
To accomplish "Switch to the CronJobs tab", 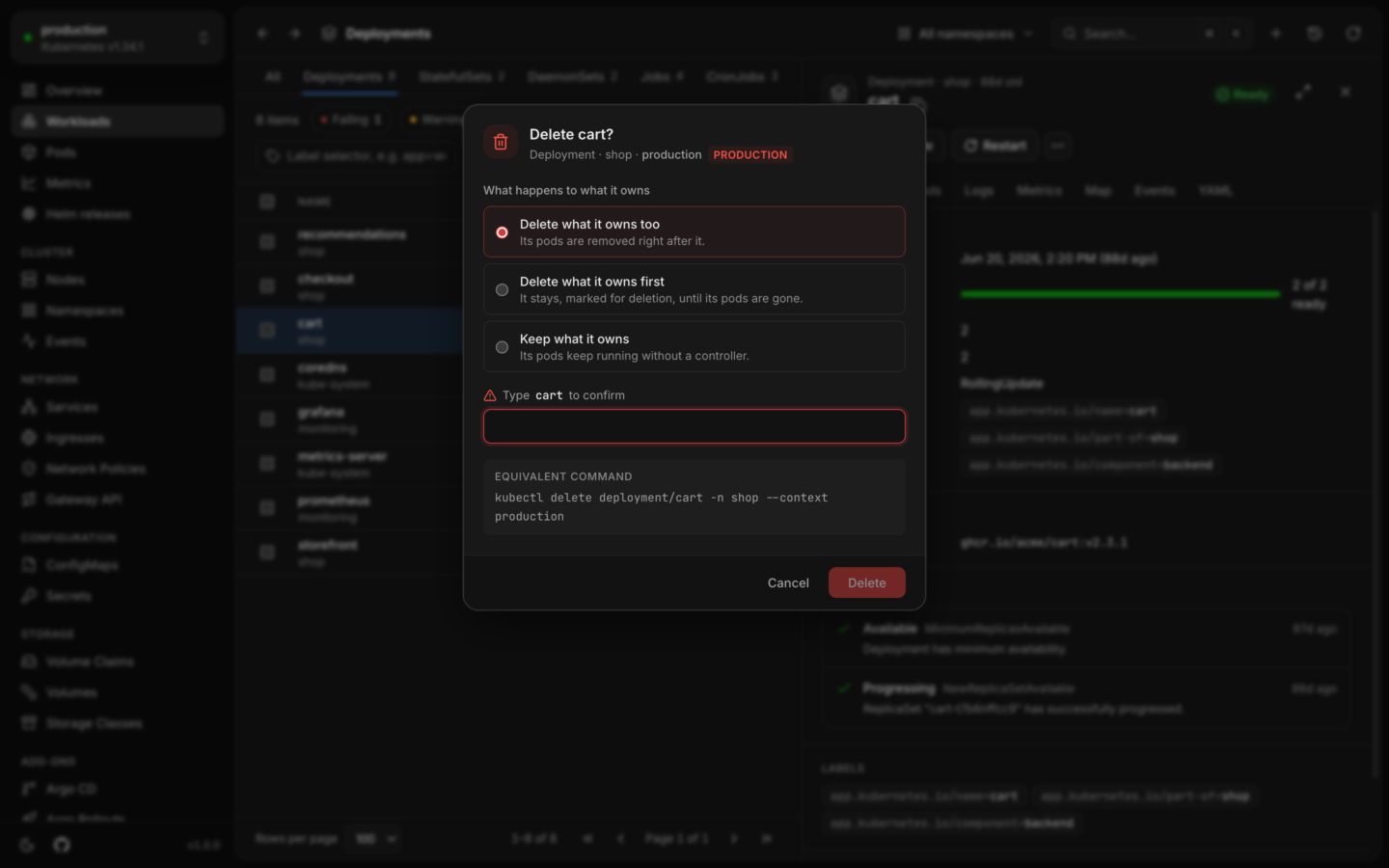I will tap(742, 76).
